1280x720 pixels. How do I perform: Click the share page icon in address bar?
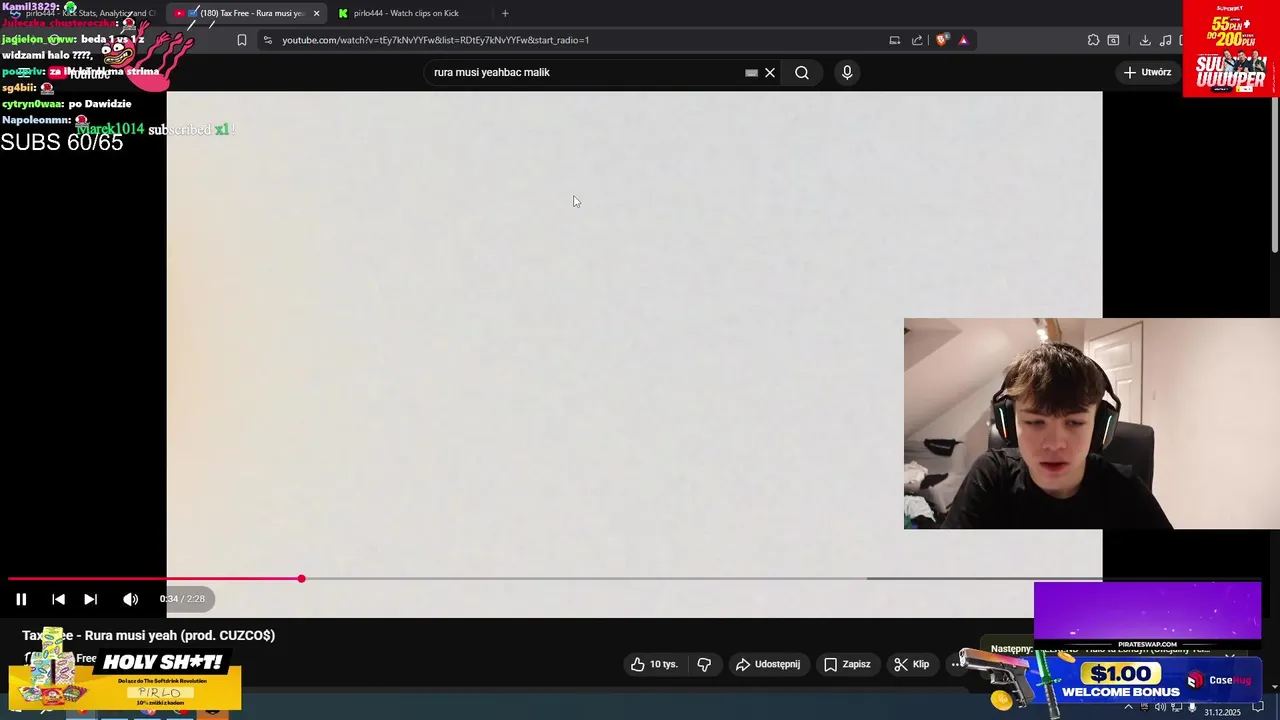click(x=917, y=40)
